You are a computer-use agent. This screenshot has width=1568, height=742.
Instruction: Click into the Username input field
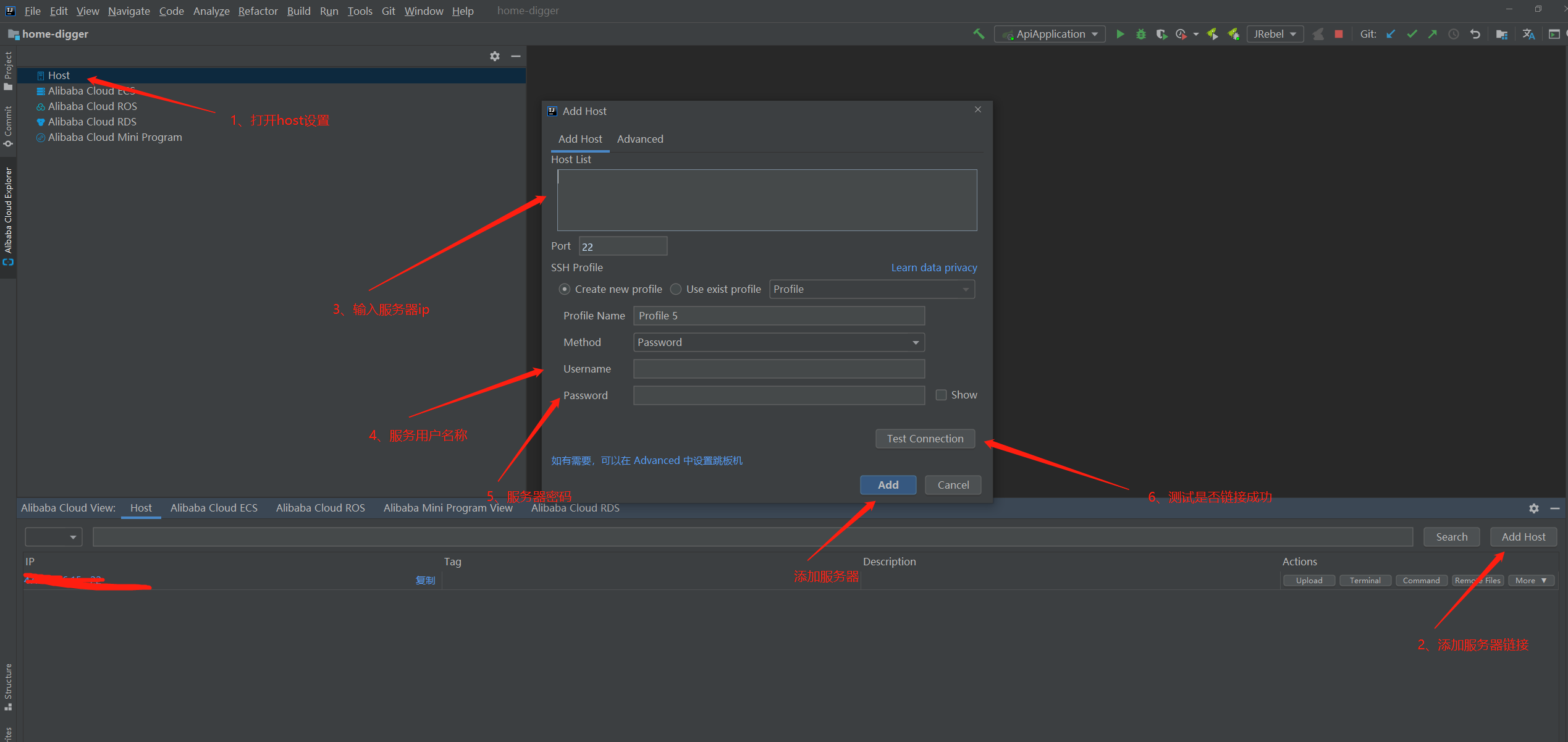(x=778, y=369)
